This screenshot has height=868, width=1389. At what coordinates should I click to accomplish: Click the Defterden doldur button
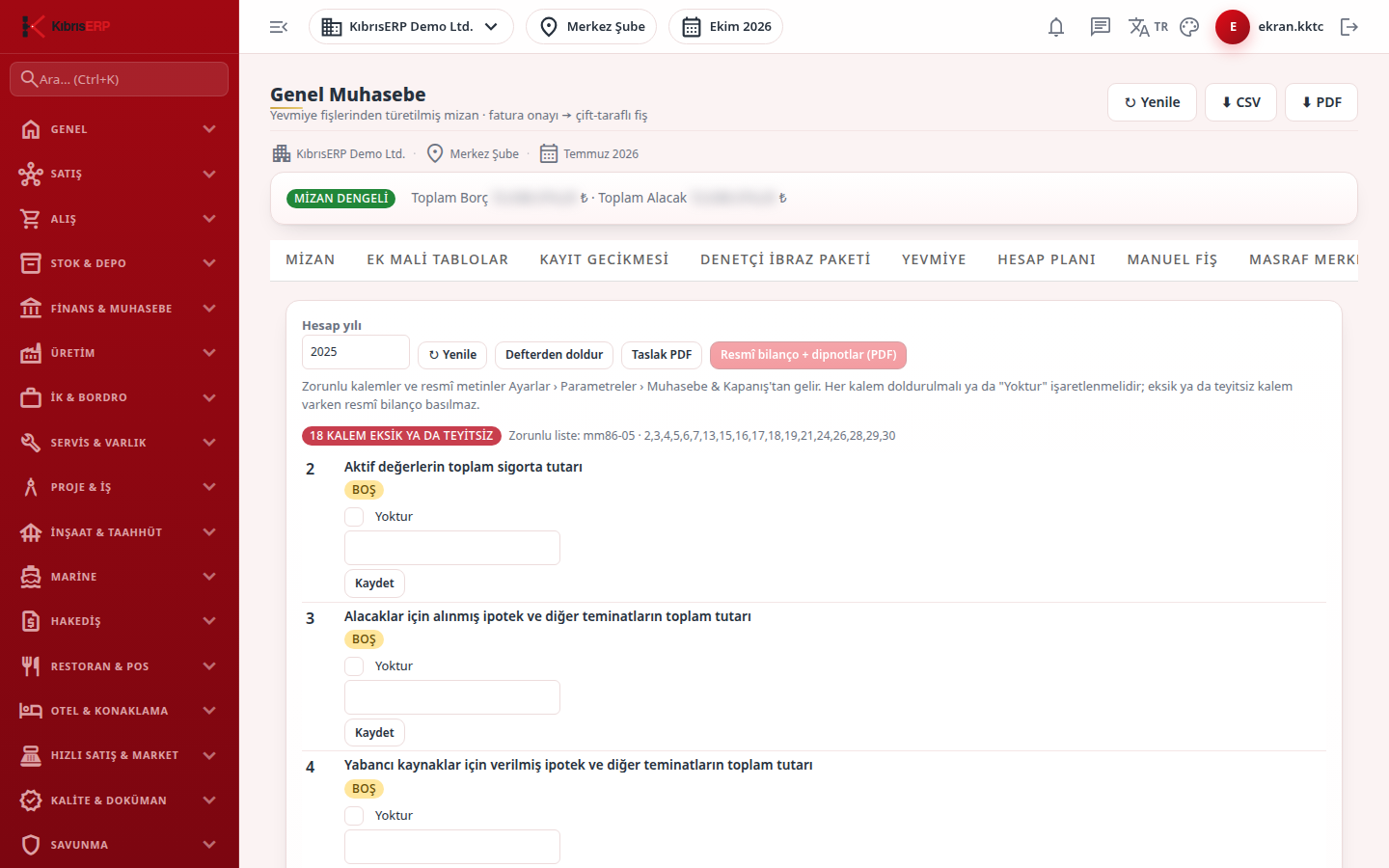(554, 355)
